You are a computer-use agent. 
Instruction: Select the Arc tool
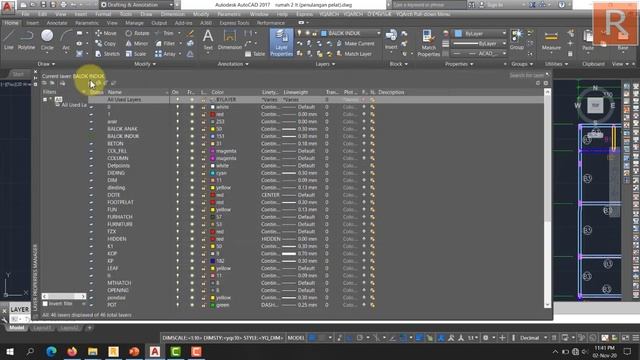point(66,40)
